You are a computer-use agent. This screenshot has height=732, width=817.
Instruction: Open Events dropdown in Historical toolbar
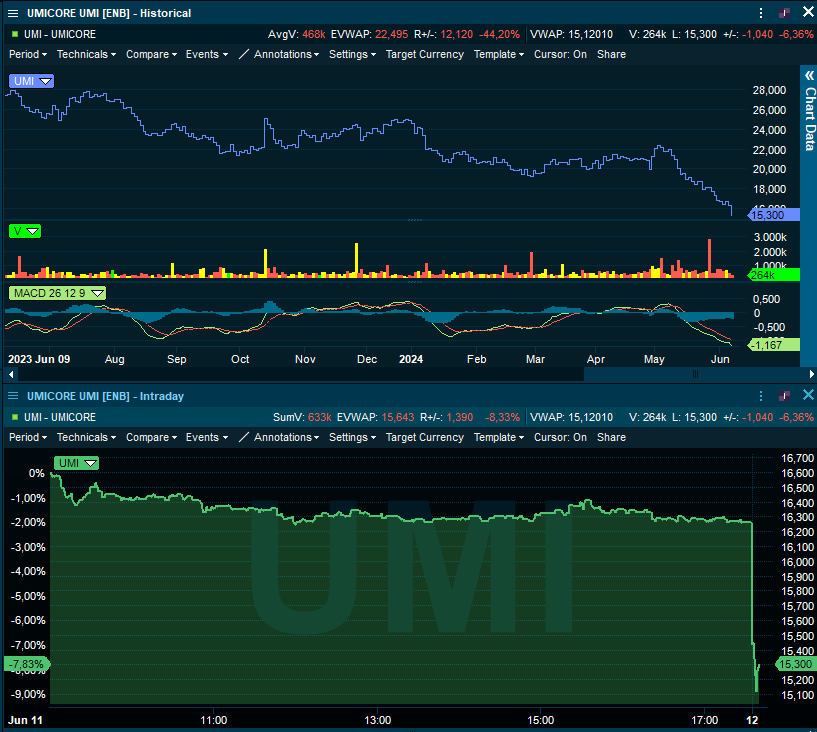[206, 54]
